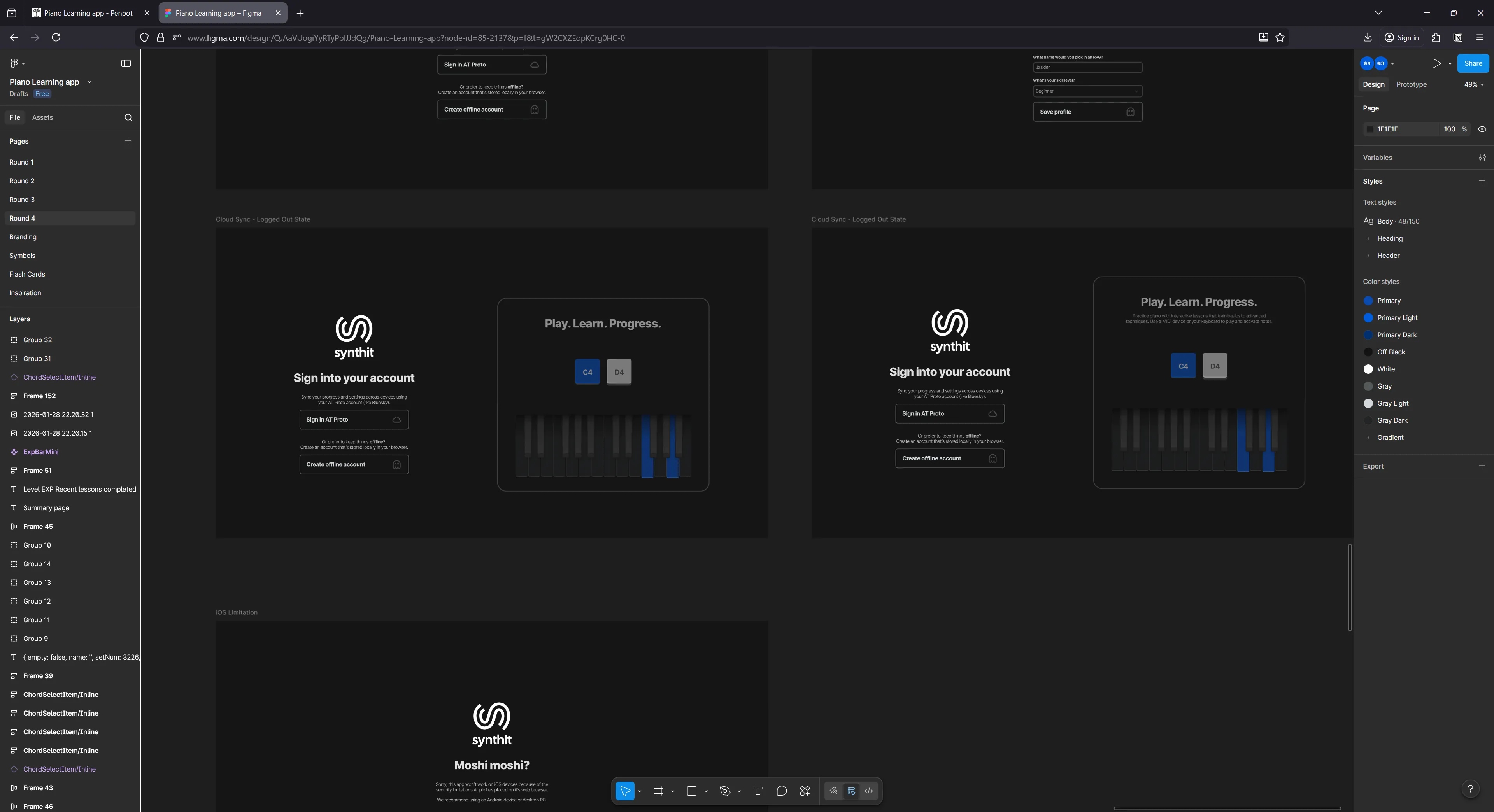This screenshot has width=1494, height=812.
Task: Search layers using the magnifier icon
Action: (x=128, y=118)
